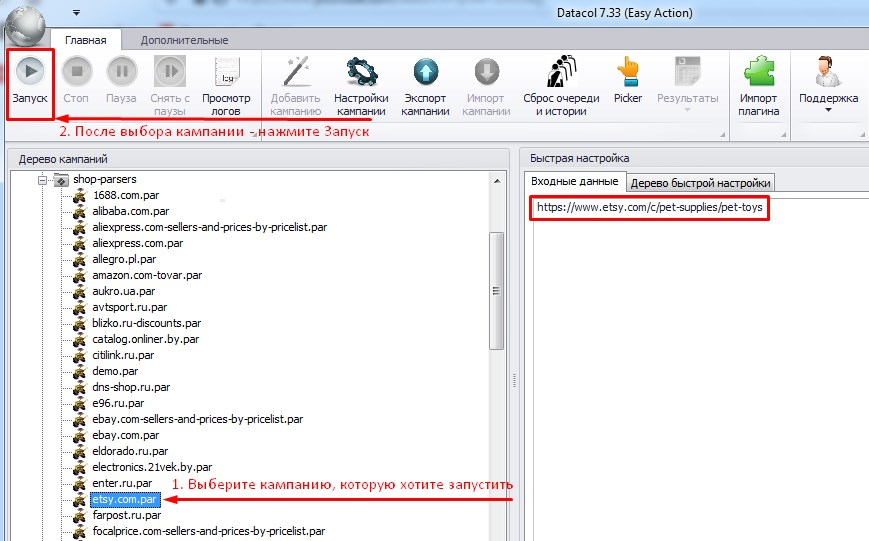
Task: Select 1688.com.par campaign
Action: (x=126, y=195)
